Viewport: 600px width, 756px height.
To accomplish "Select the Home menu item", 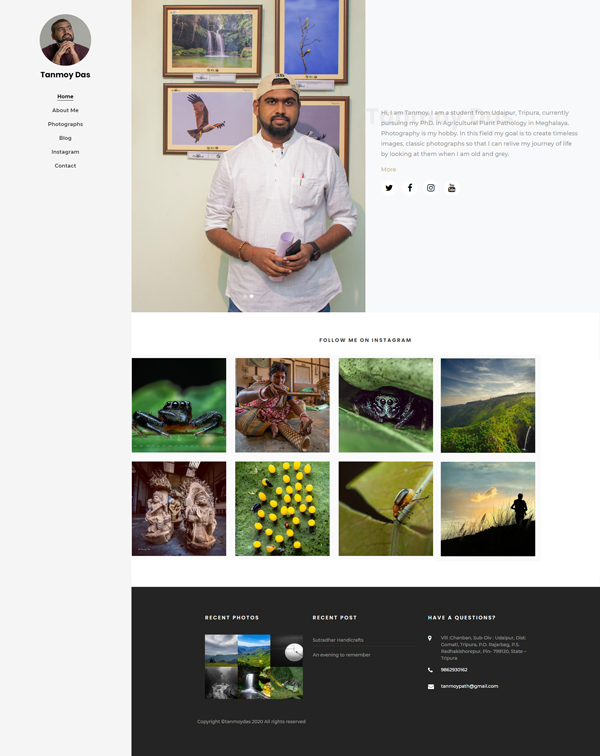I will [65, 96].
